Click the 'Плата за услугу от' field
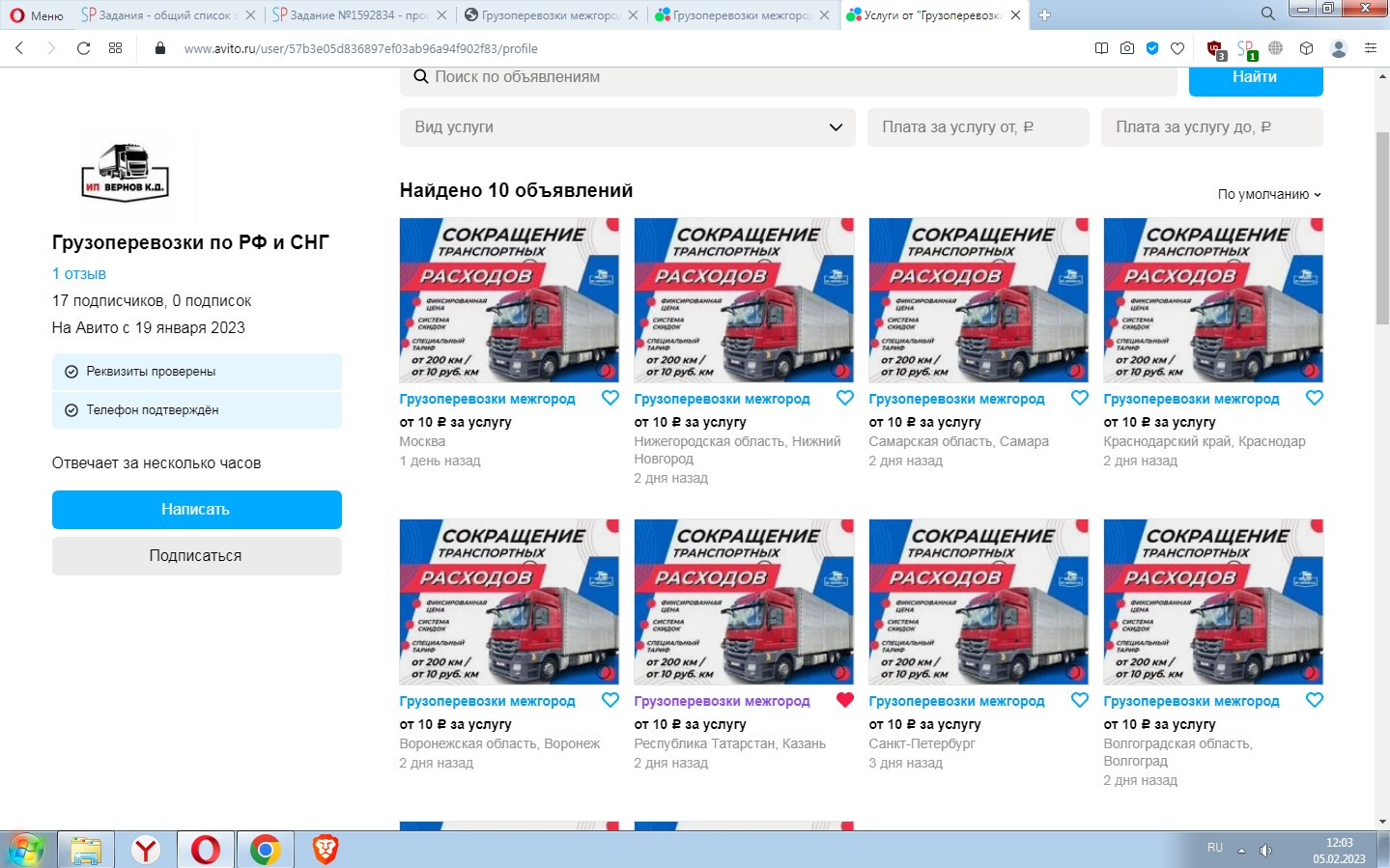The height and width of the screenshot is (868, 1390). pyautogui.click(x=979, y=127)
